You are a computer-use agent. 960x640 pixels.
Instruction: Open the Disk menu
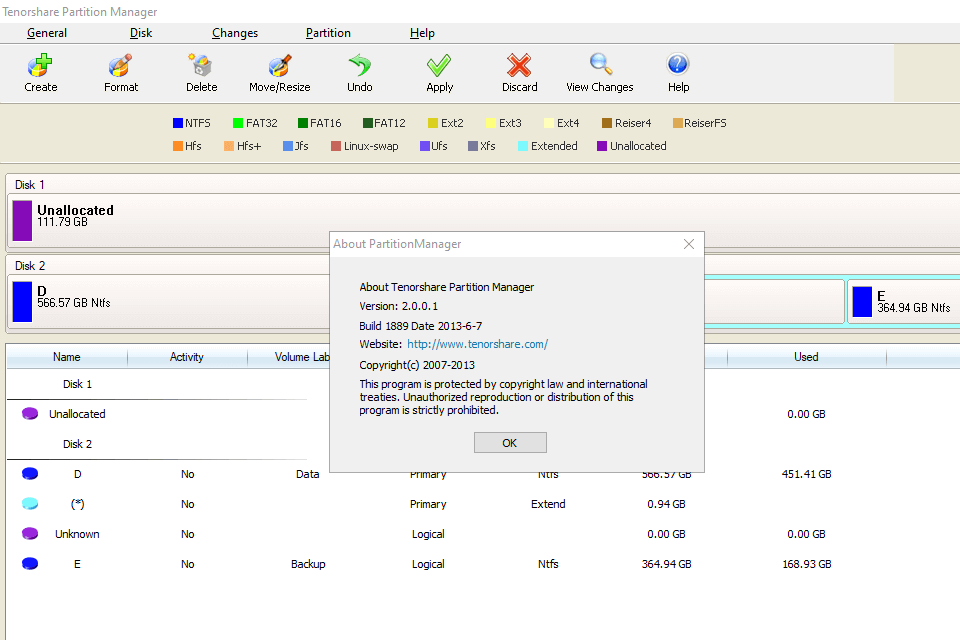pos(140,33)
